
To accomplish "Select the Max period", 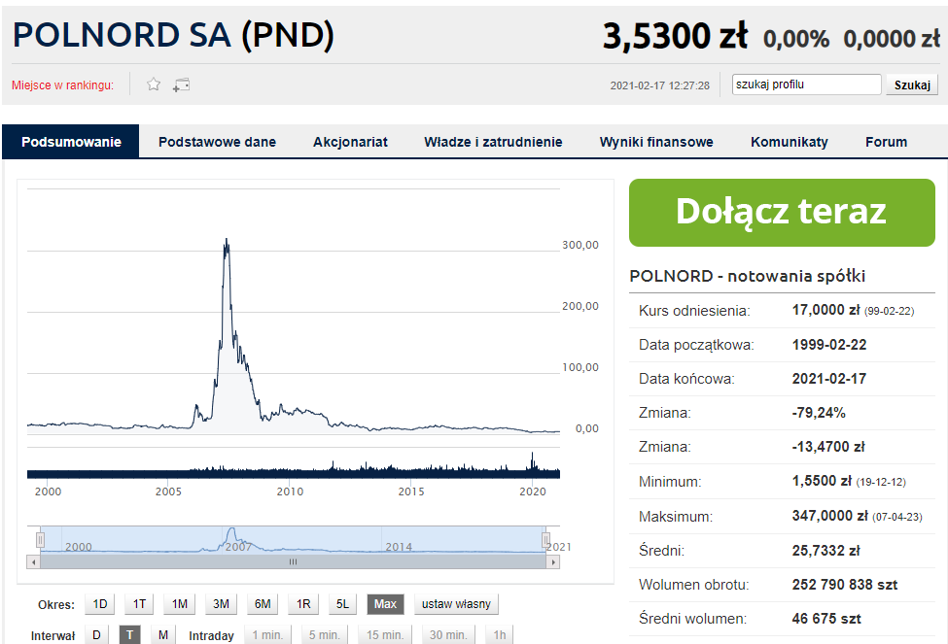I will (x=385, y=603).
